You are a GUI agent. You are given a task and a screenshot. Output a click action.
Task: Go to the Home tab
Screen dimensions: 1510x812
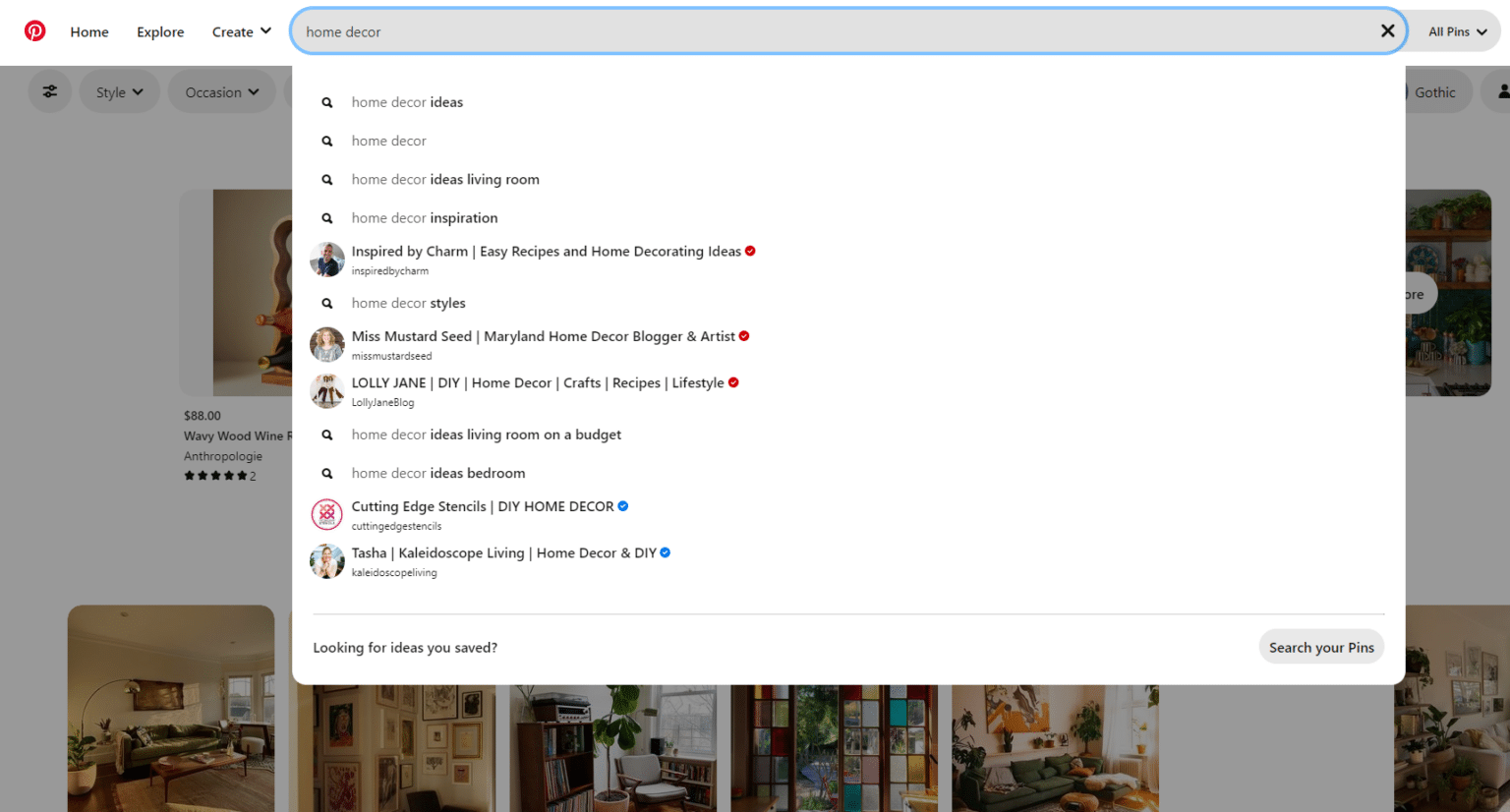point(88,30)
